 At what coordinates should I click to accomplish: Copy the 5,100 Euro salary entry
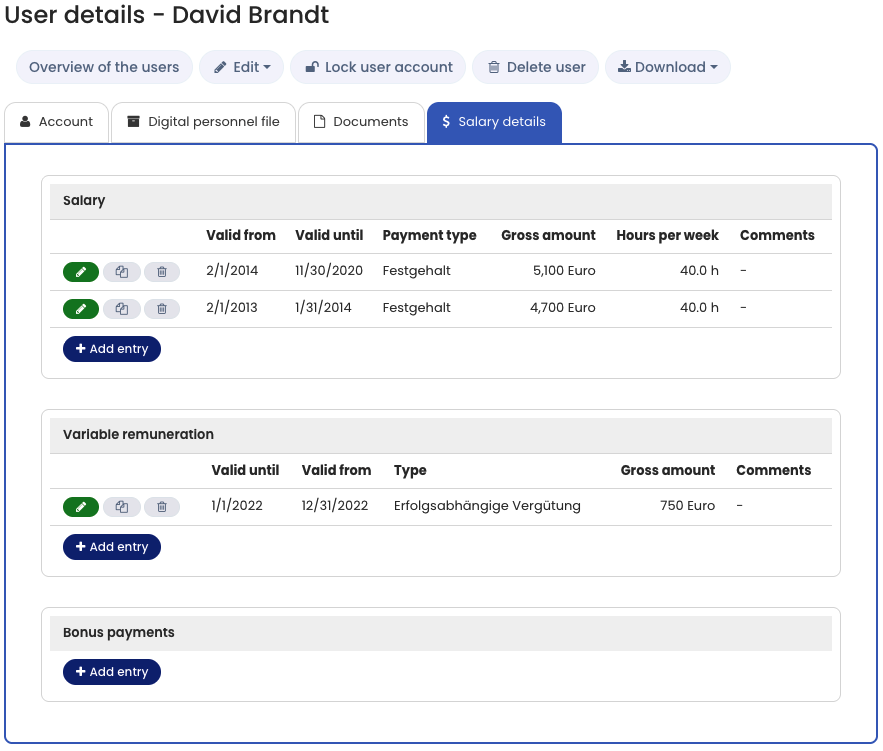(122, 272)
